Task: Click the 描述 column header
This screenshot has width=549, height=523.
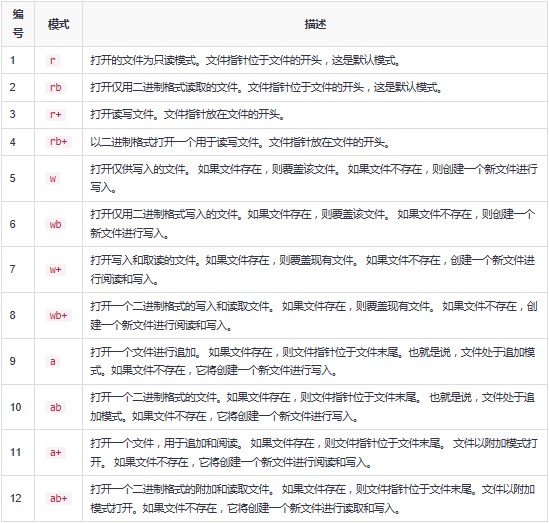Action: pyautogui.click(x=315, y=24)
